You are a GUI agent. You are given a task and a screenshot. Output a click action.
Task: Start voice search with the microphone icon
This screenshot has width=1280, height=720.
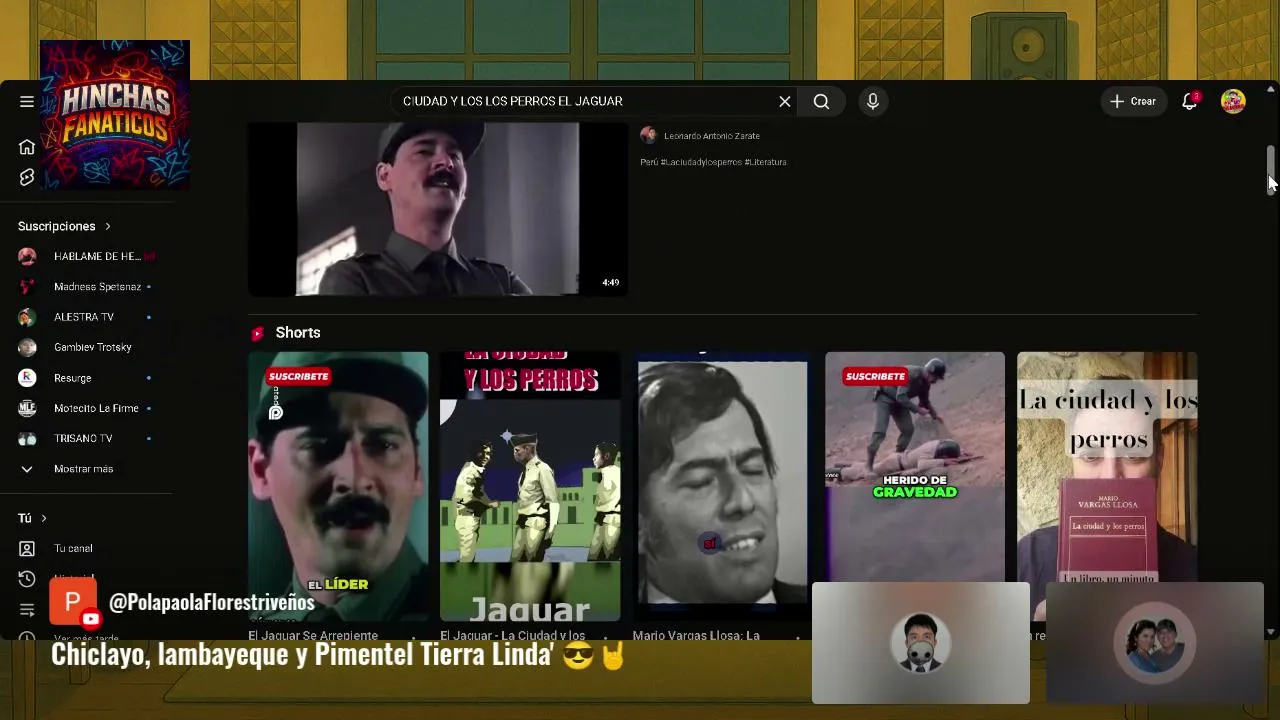point(873,101)
